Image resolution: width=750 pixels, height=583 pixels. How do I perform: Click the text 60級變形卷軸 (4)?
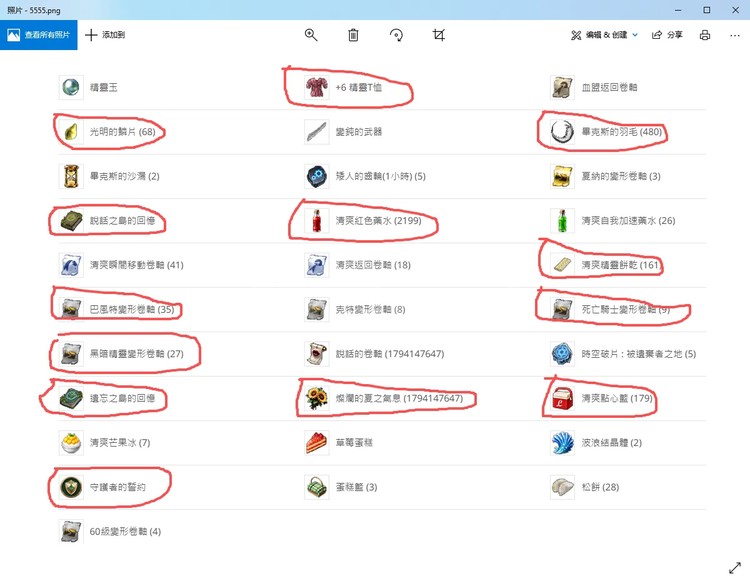[x=125, y=531]
